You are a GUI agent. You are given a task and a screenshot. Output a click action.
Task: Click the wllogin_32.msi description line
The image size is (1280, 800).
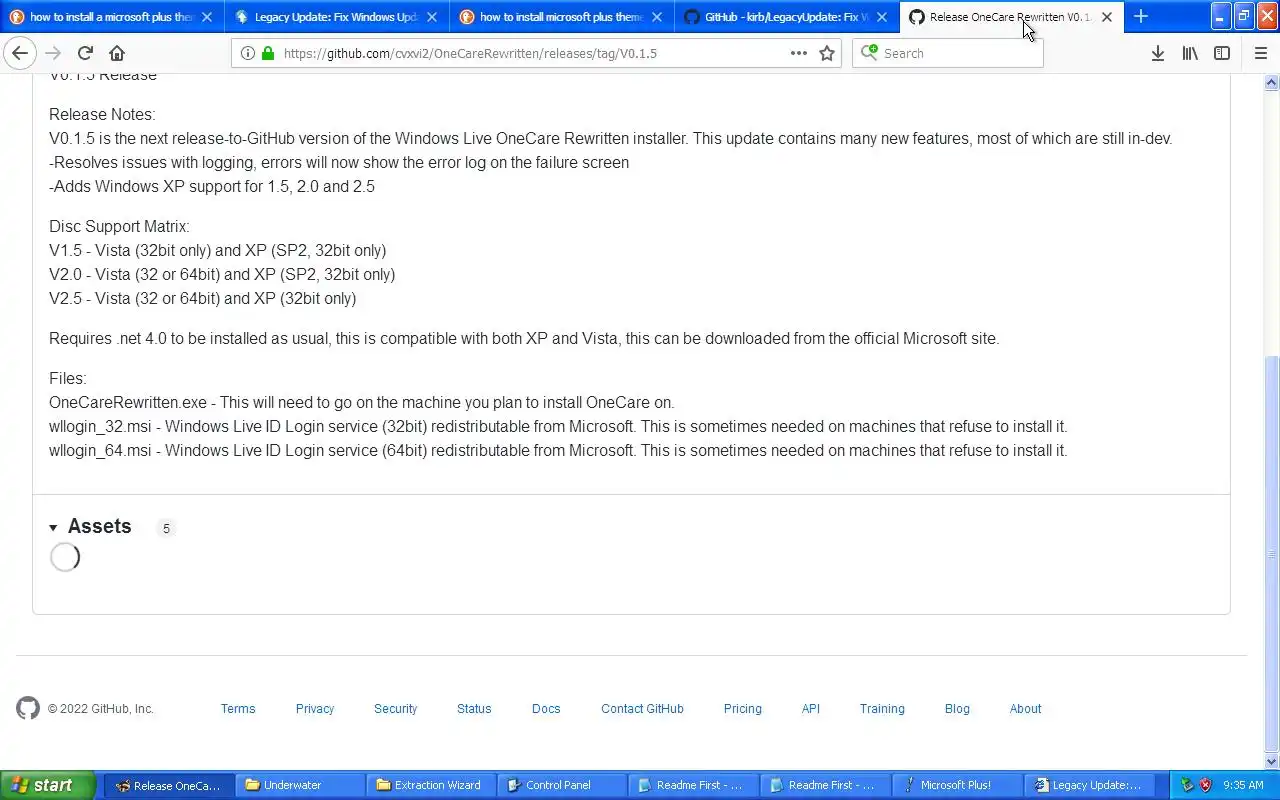pyautogui.click(x=558, y=426)
